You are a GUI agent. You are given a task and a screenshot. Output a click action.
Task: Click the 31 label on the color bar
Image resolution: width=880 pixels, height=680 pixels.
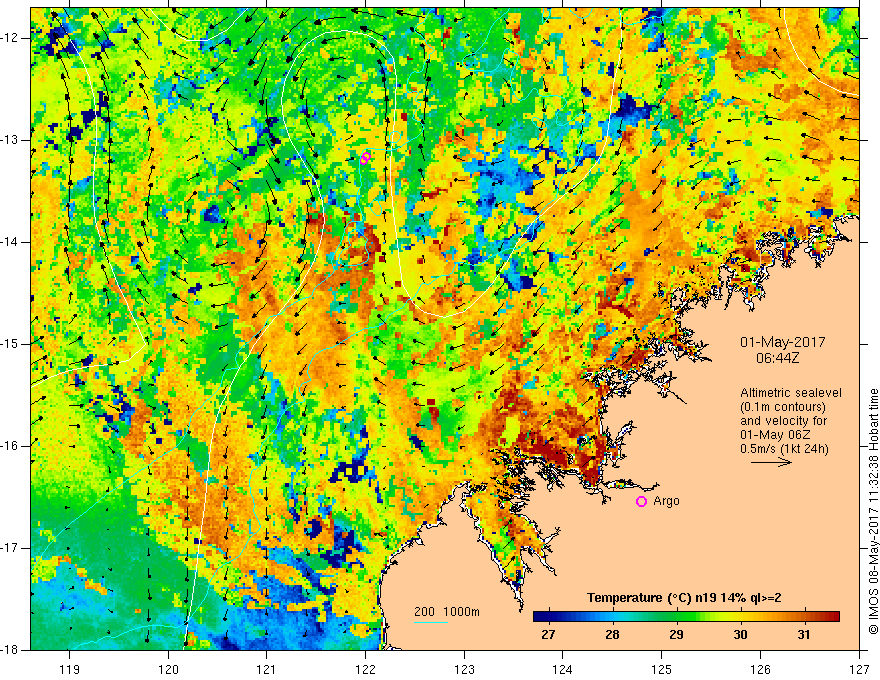(x=804, y=635)
